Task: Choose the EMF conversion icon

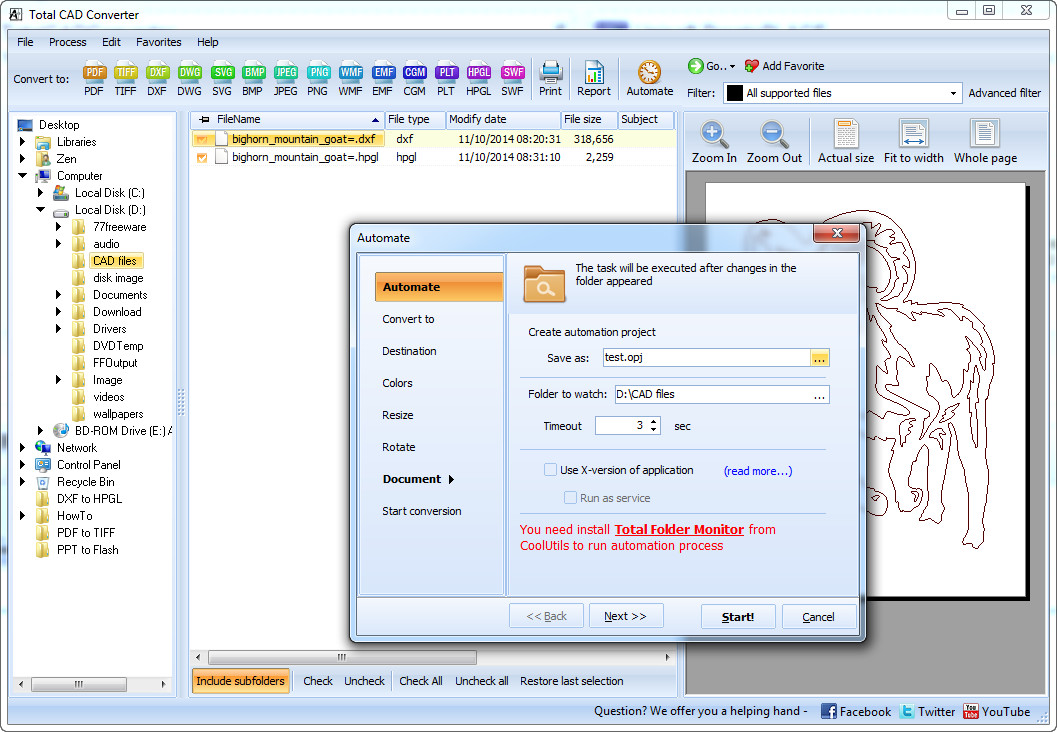Action: coord(382,79)
